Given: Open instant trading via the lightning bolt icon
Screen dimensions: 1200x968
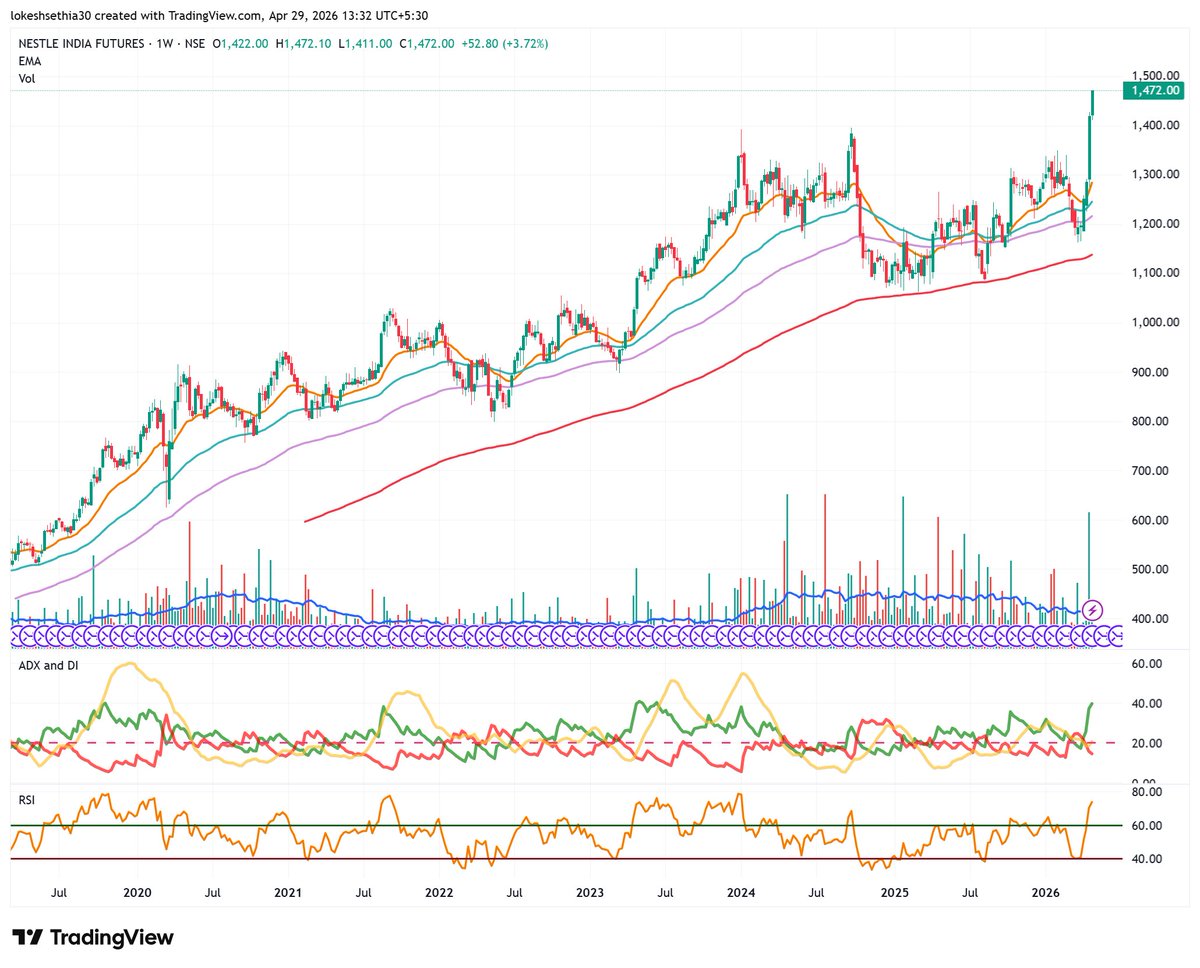Looking at the screenshot, I should click(1091, 609).
